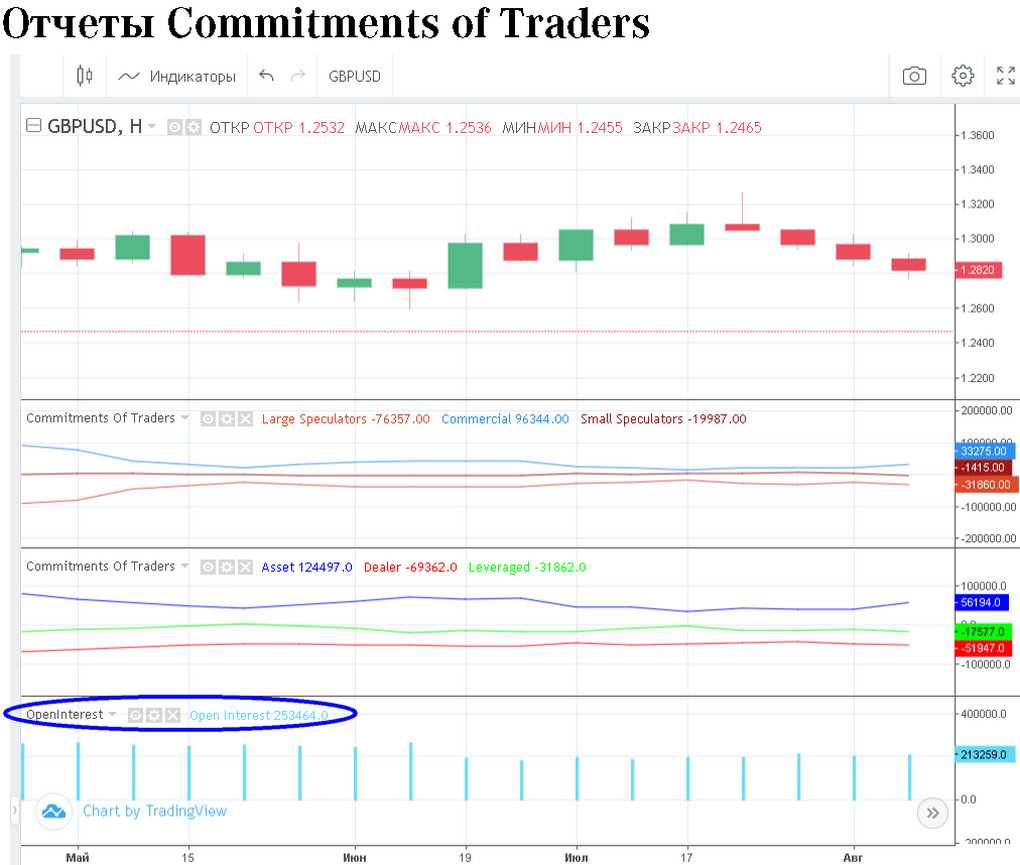Click the TradingView cloud logo button
Screen dimensions: 1020x865
click(x=53, y=811)
